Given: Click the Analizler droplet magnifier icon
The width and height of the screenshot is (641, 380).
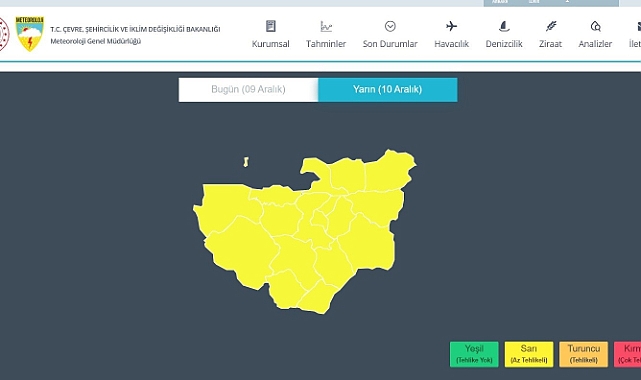Looking at the screenshot, I should coord(595,26).
